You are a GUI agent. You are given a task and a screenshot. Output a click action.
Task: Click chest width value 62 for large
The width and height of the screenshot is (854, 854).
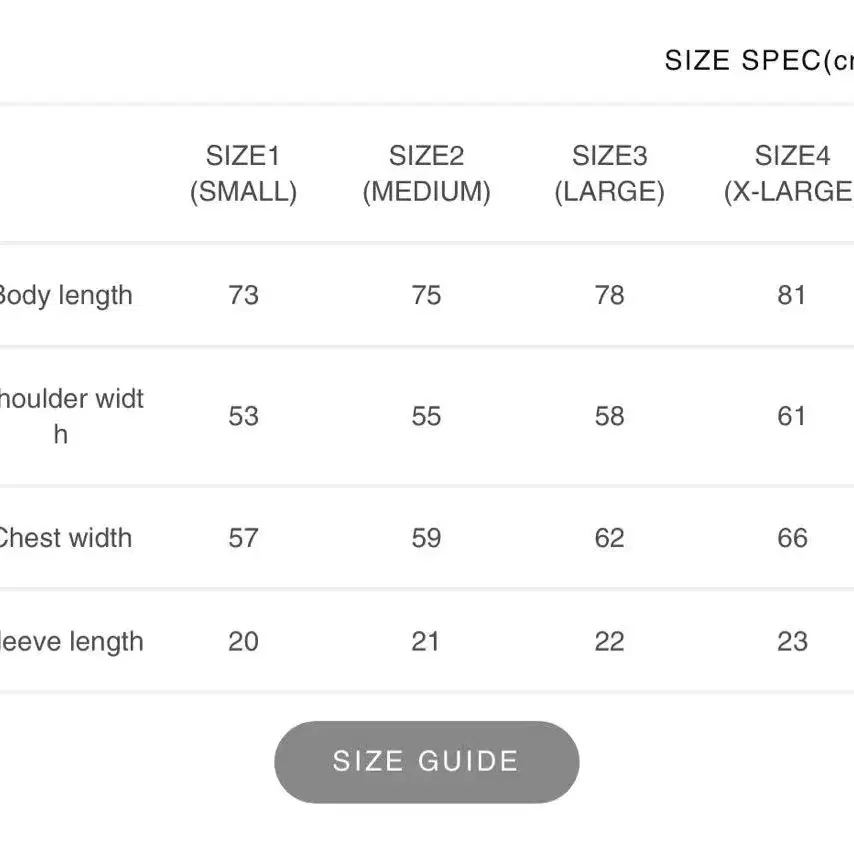click(x=609, y=538)
